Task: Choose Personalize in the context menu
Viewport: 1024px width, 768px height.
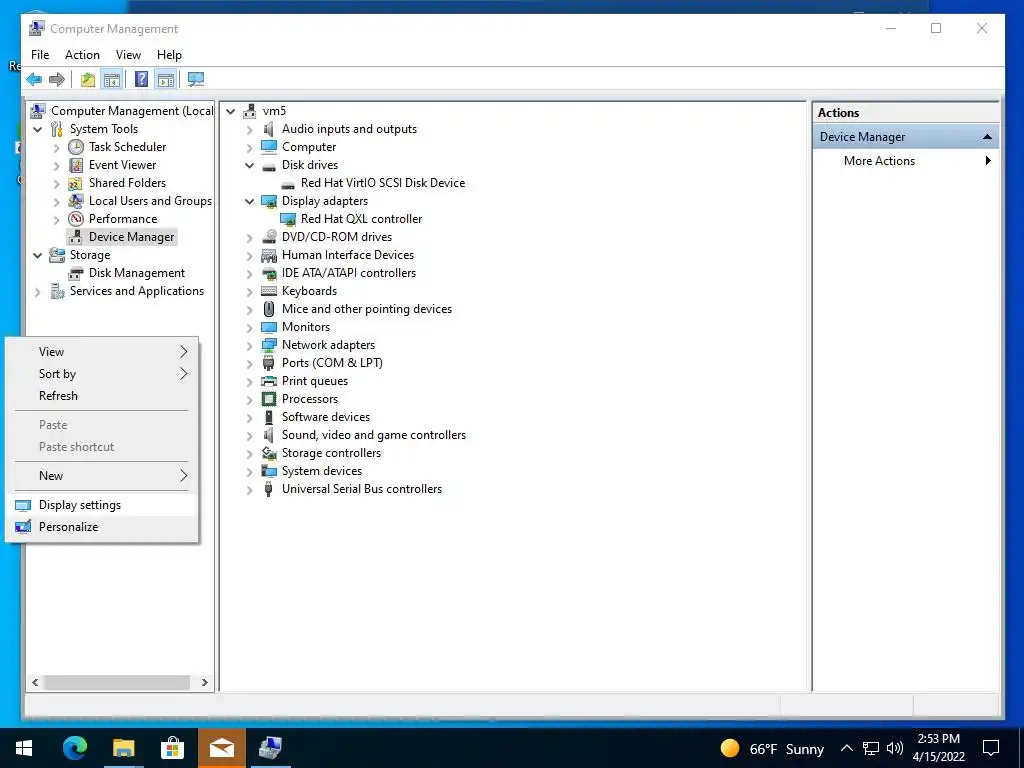Action: pyautogui.click(x=102, y=527)
